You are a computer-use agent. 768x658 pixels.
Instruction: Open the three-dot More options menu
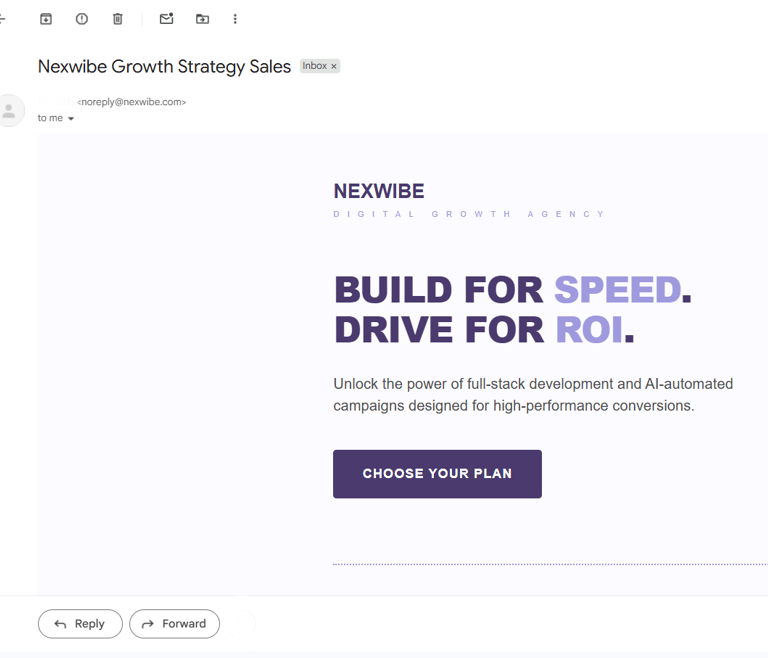(x=235, y=19)
